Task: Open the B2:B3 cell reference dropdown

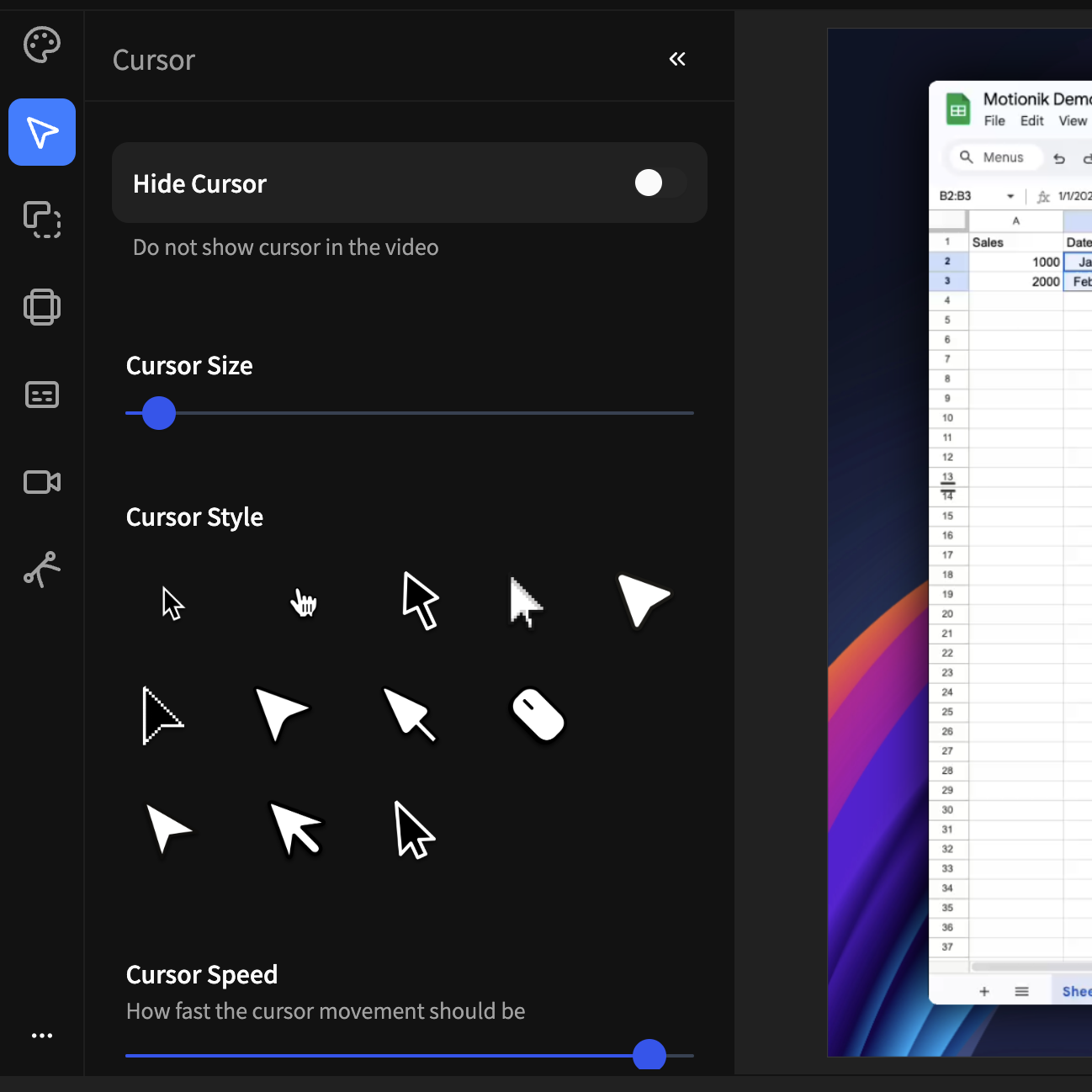Action: (x=1010, y=195)
